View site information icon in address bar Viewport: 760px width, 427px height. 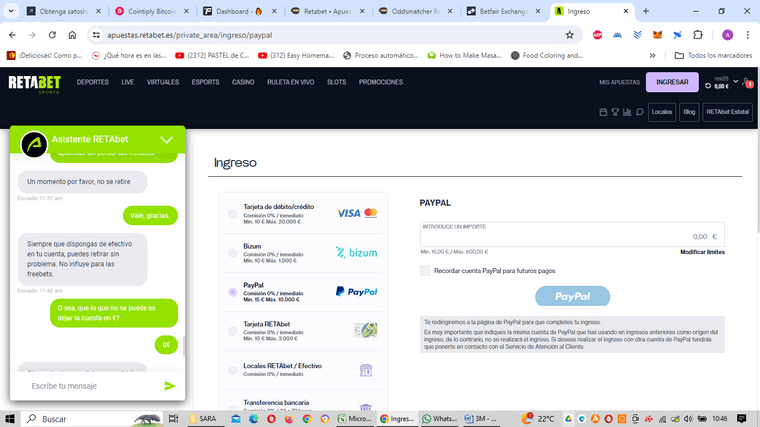point(96,35)
